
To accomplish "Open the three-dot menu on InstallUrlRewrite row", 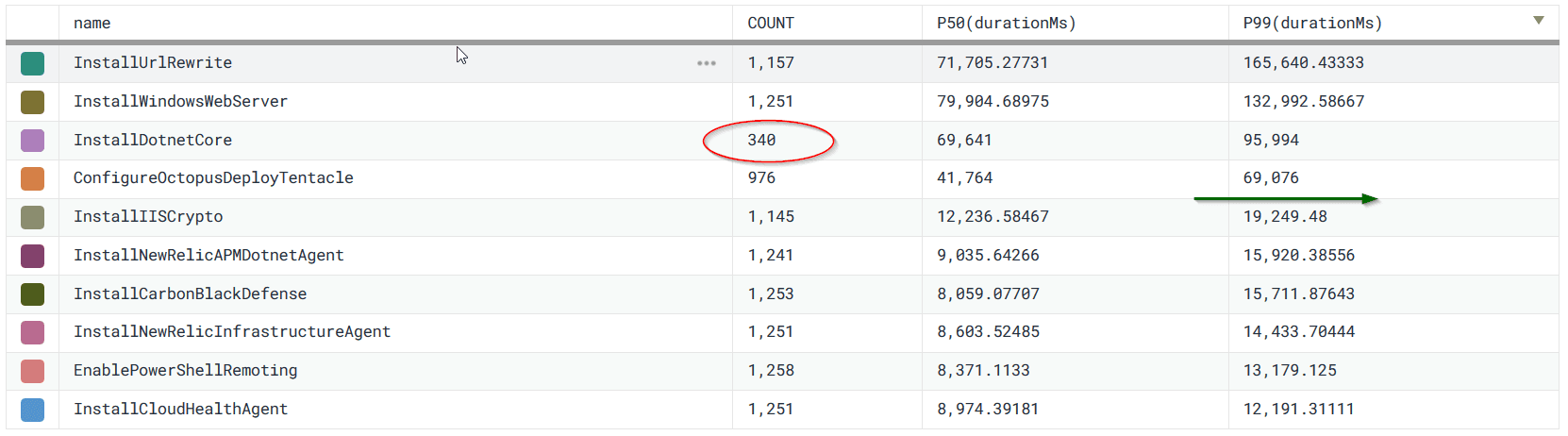I will 706,63.
